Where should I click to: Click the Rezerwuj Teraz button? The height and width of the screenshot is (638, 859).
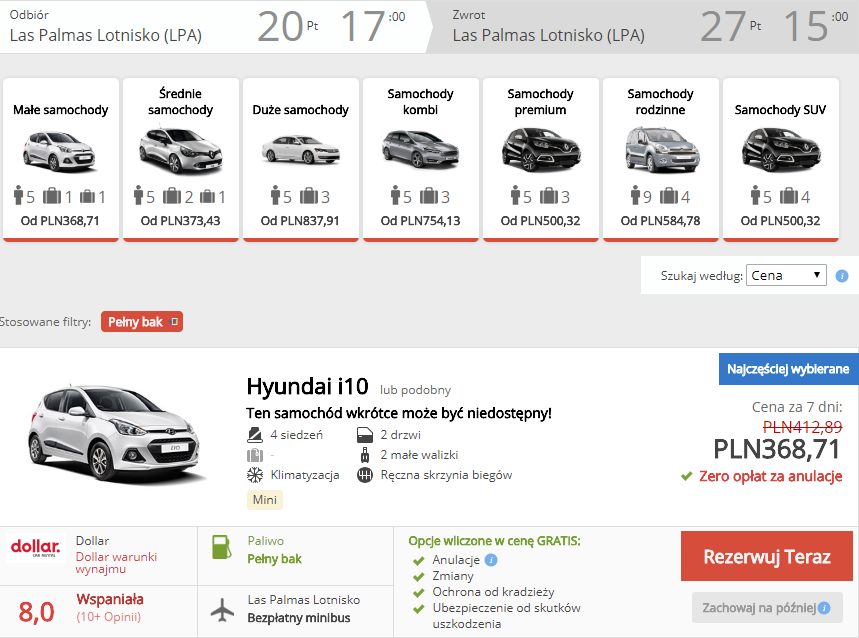pos(767,556)
